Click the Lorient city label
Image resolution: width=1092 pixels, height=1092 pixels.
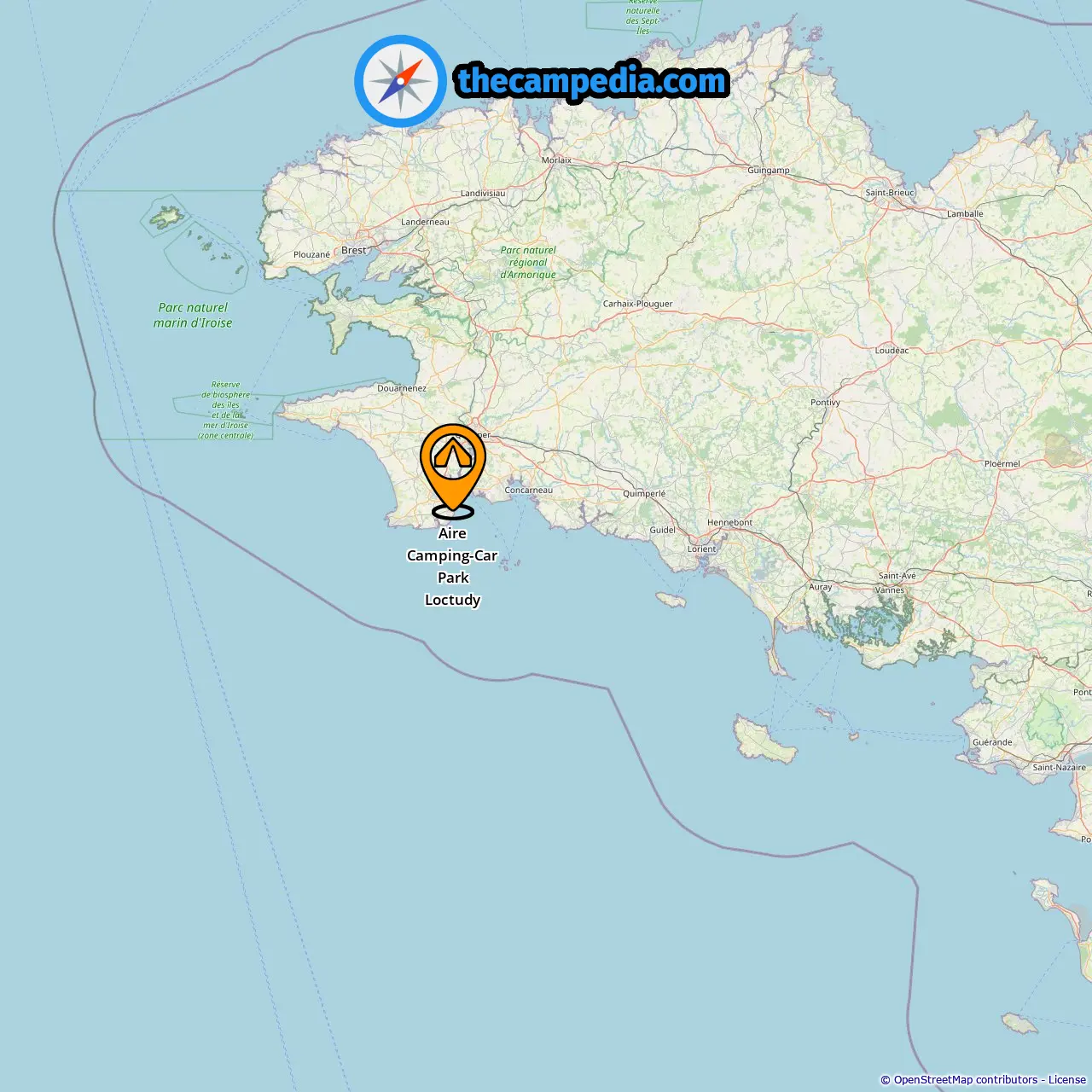tap(702, 549)
